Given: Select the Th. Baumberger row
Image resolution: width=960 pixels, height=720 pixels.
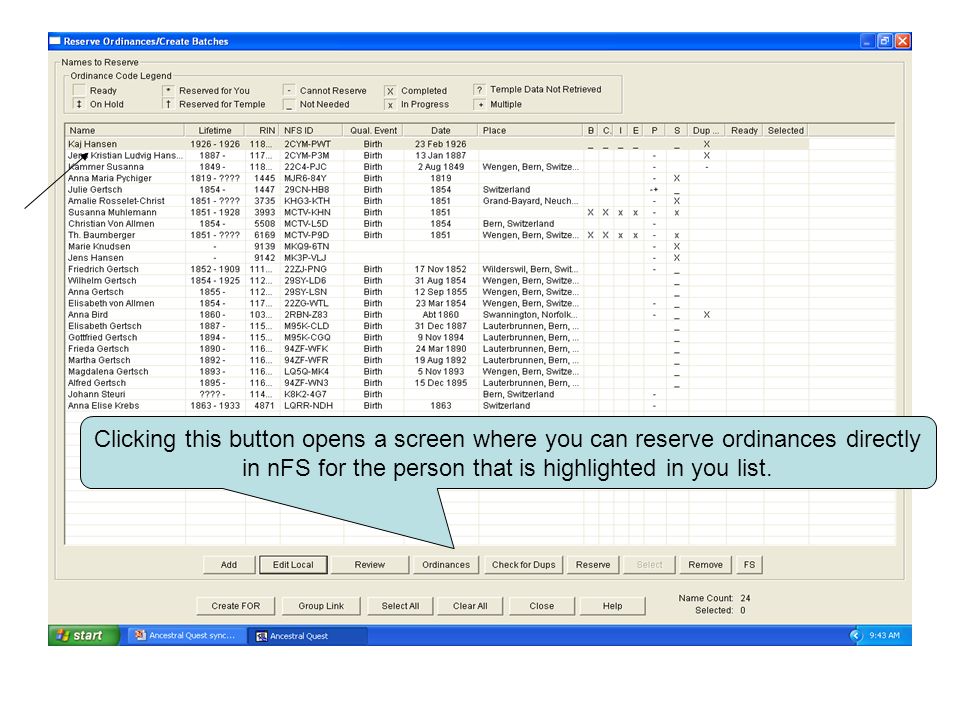Looking at the screenshot, I should 437,235.
